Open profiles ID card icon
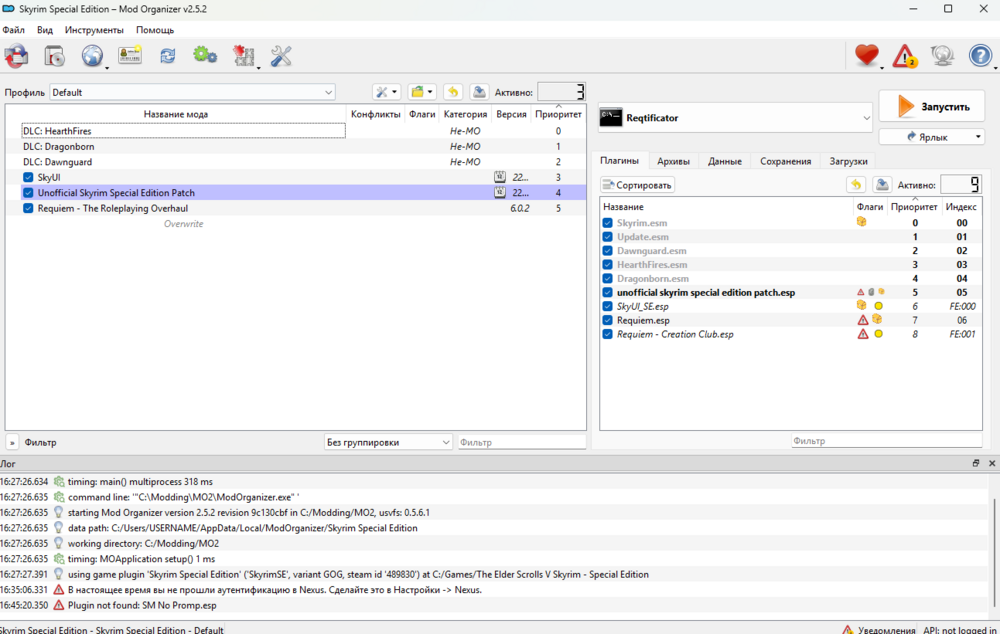 click(129, 56)
